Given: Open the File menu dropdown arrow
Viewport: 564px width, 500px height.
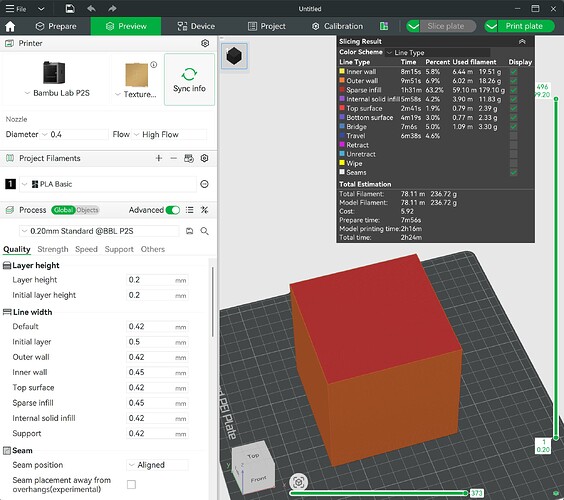Looking at the screenshot, I should (x=41, y=9).
